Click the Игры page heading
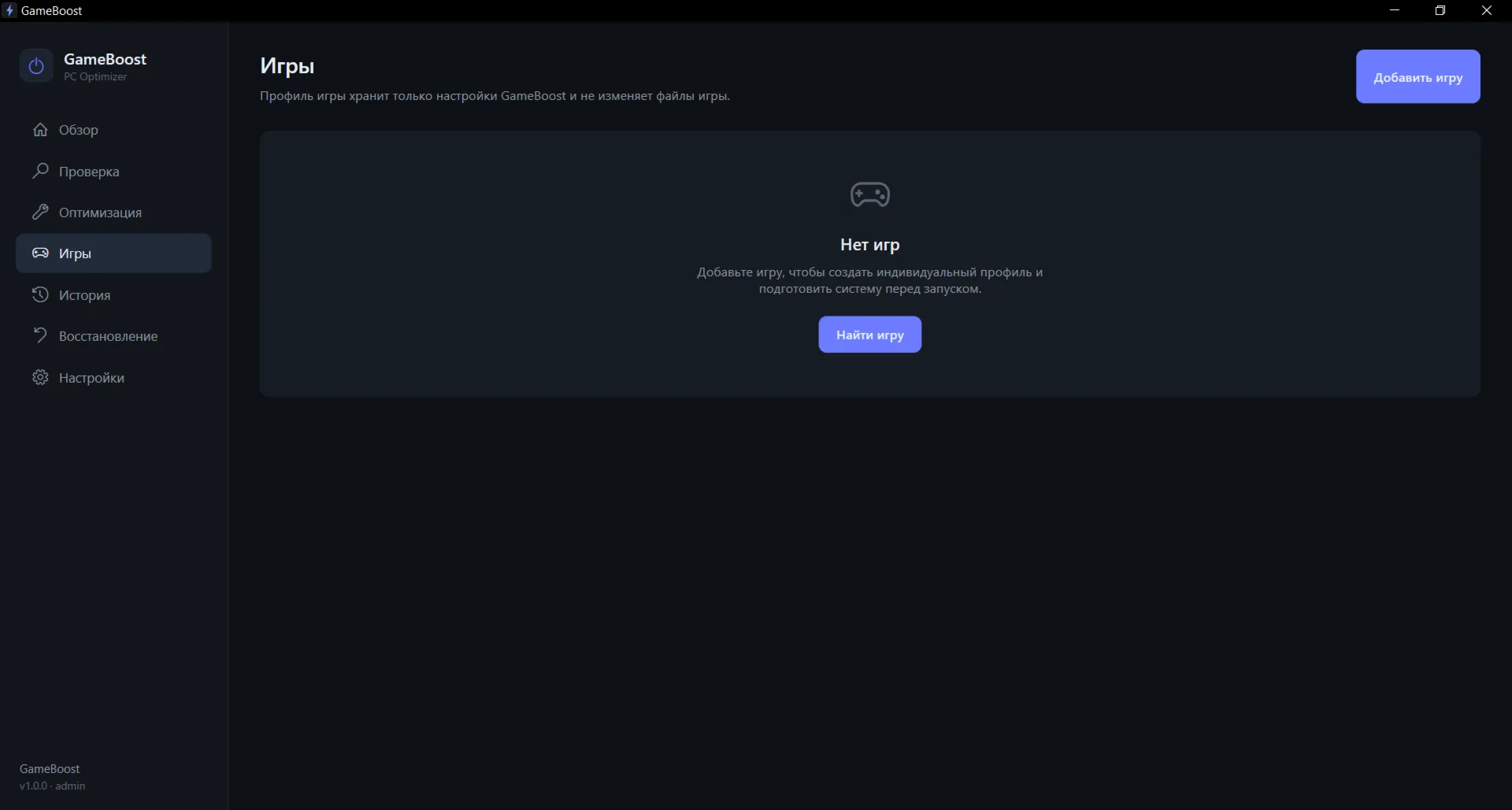1512x810 pixels. (287, 66)
